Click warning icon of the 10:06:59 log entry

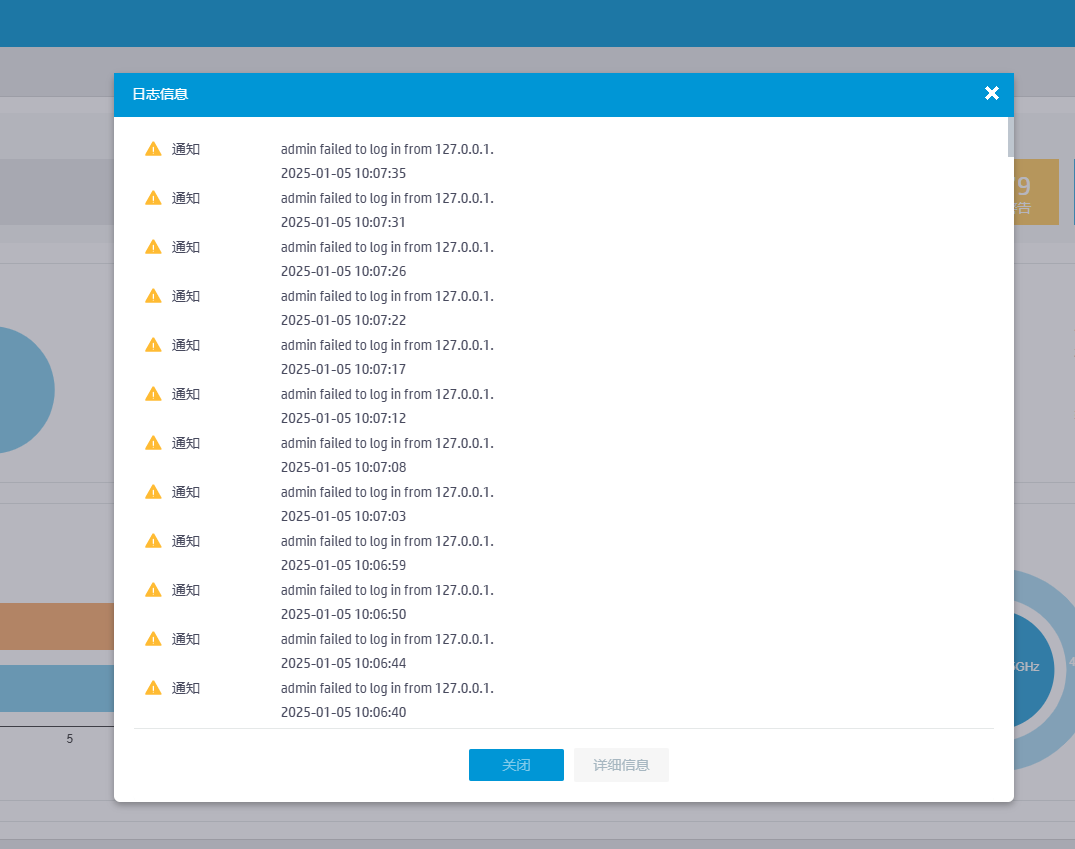coord(154,541)
